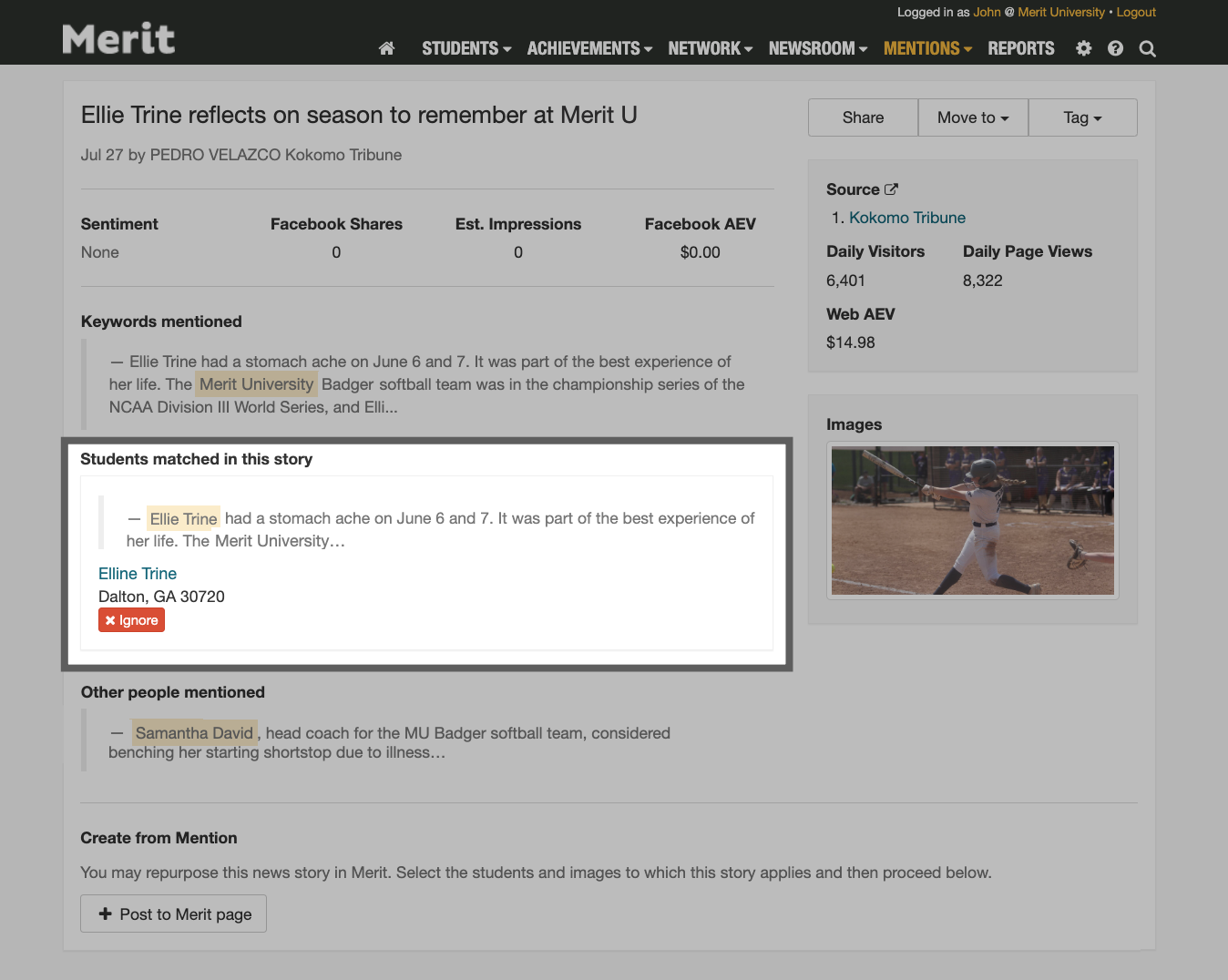The image size is (1228, 980).
Task: Open the Move to dropdown
Action: point(972,117)
